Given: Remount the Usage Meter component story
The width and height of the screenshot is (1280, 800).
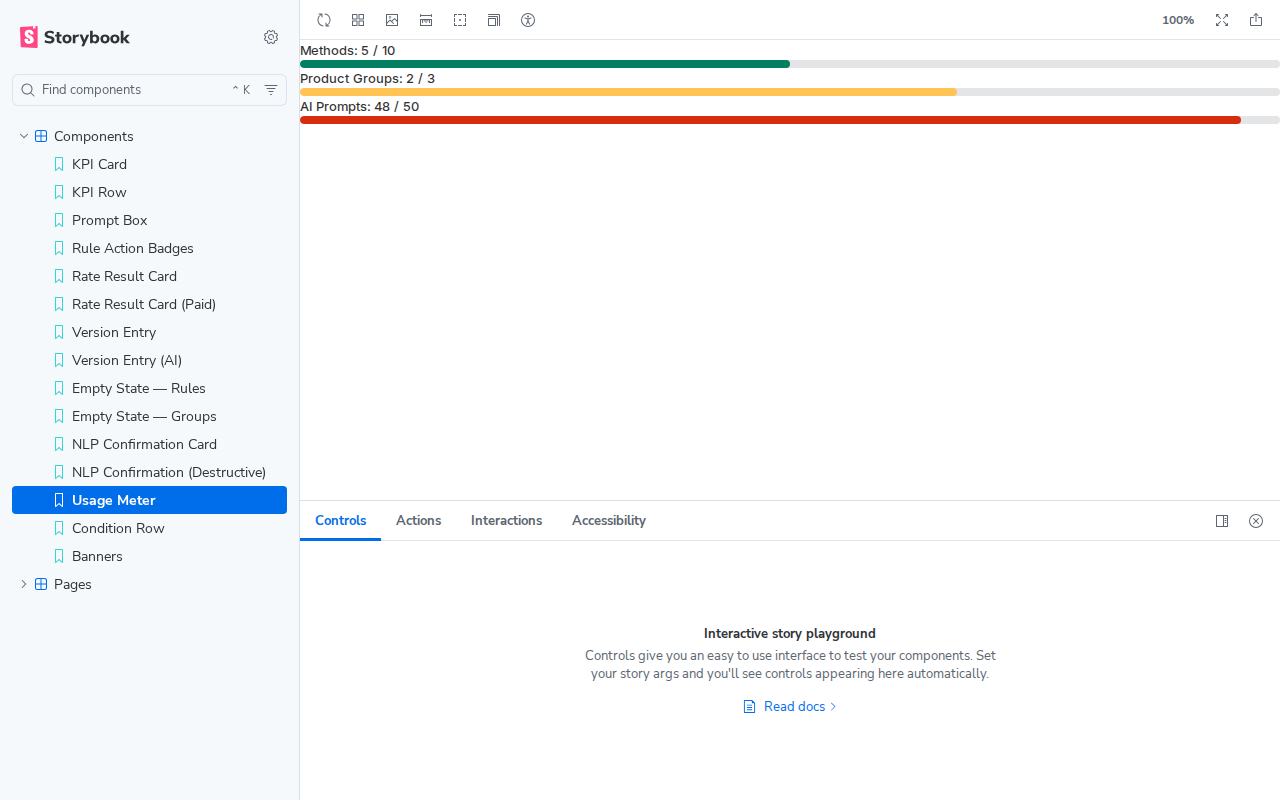Looking at the screenshot, I should pos(324,20).
